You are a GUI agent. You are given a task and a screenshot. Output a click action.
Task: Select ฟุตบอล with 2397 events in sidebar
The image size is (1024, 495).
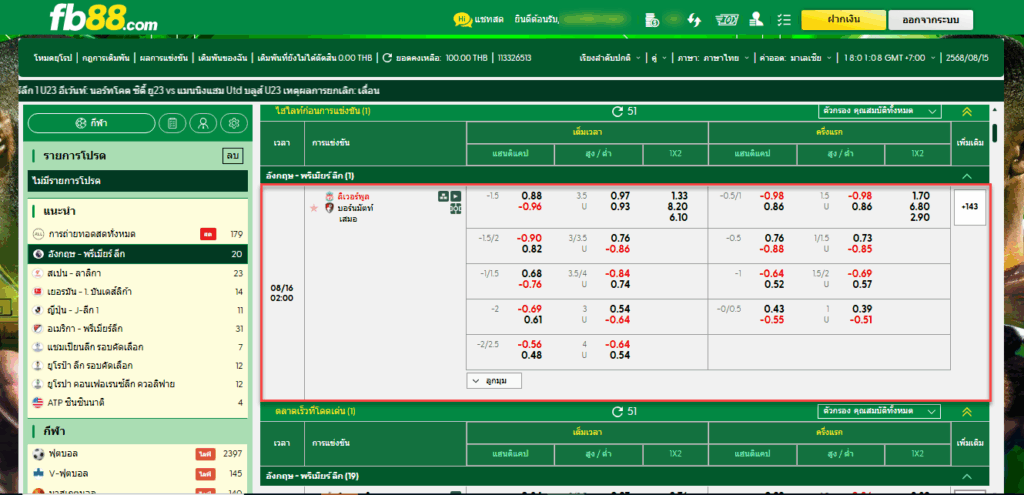(x=136, y=453)
